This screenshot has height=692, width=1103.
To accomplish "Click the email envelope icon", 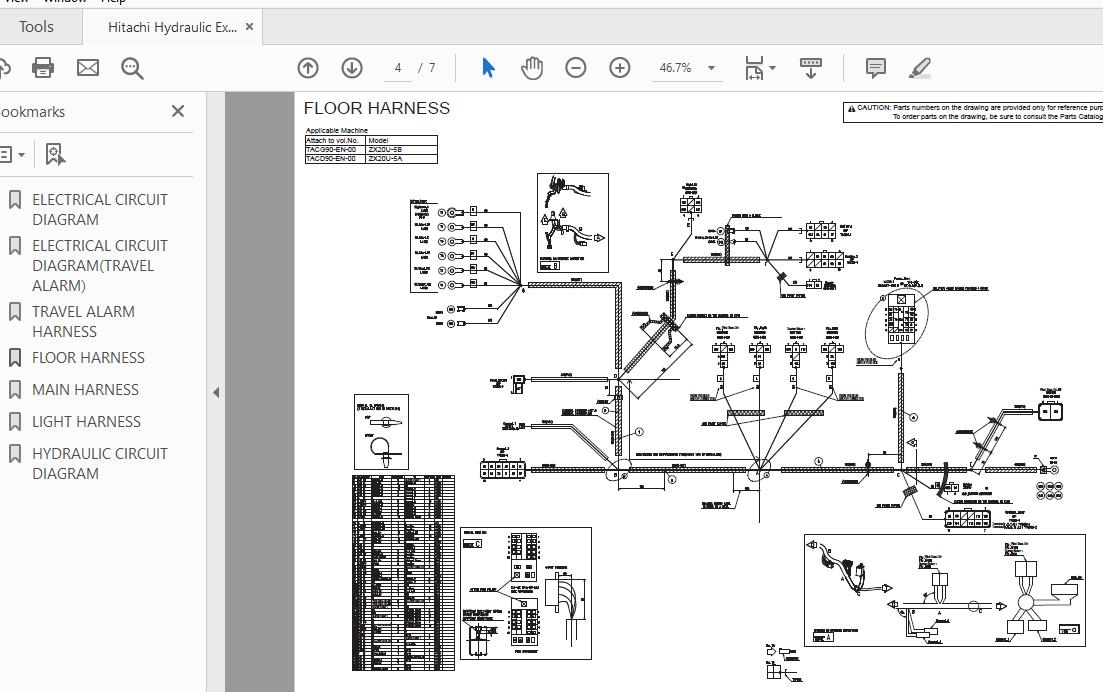I will (x=88, y=68).
